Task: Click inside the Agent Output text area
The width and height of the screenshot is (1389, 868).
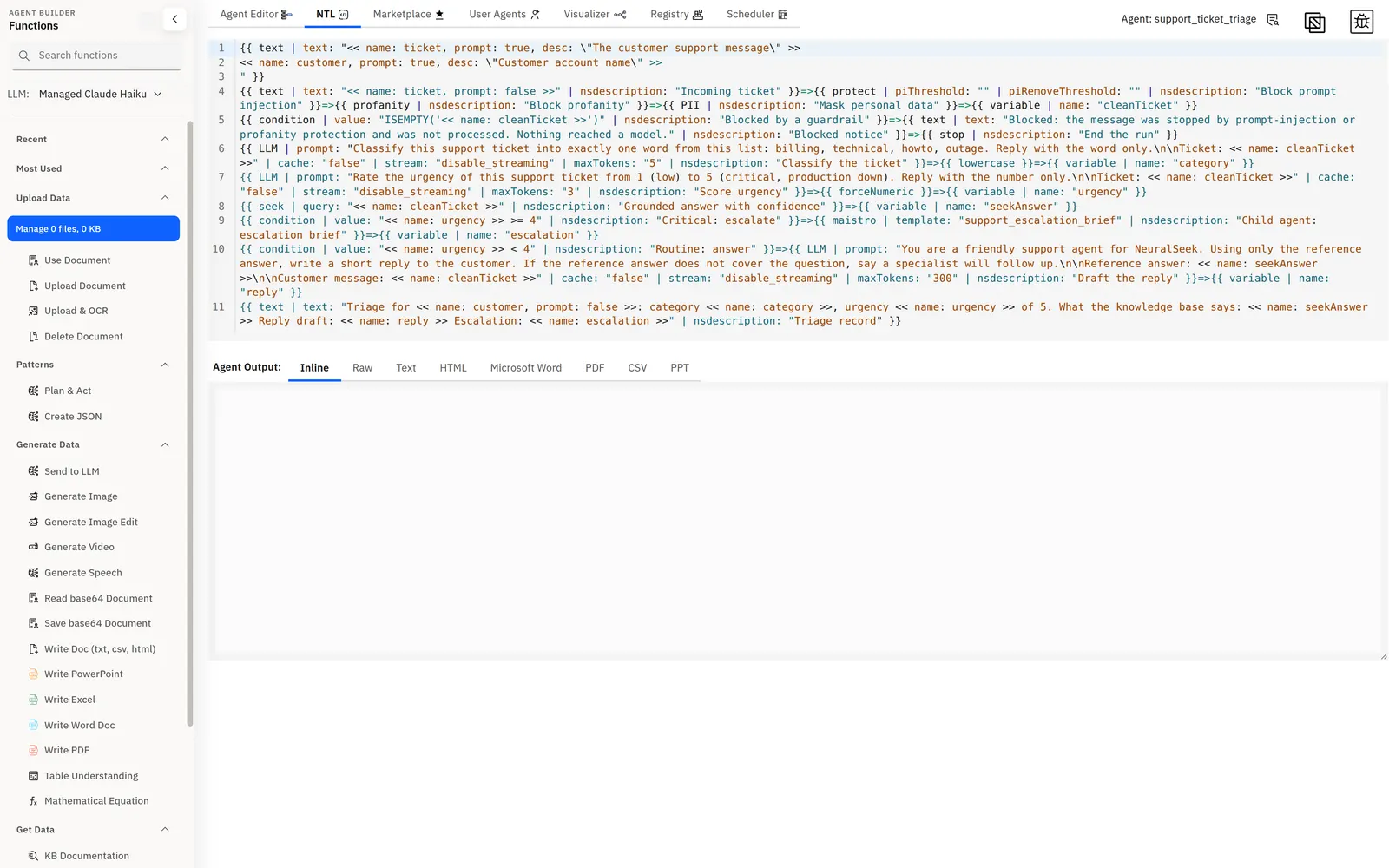Action: (798, 521)
